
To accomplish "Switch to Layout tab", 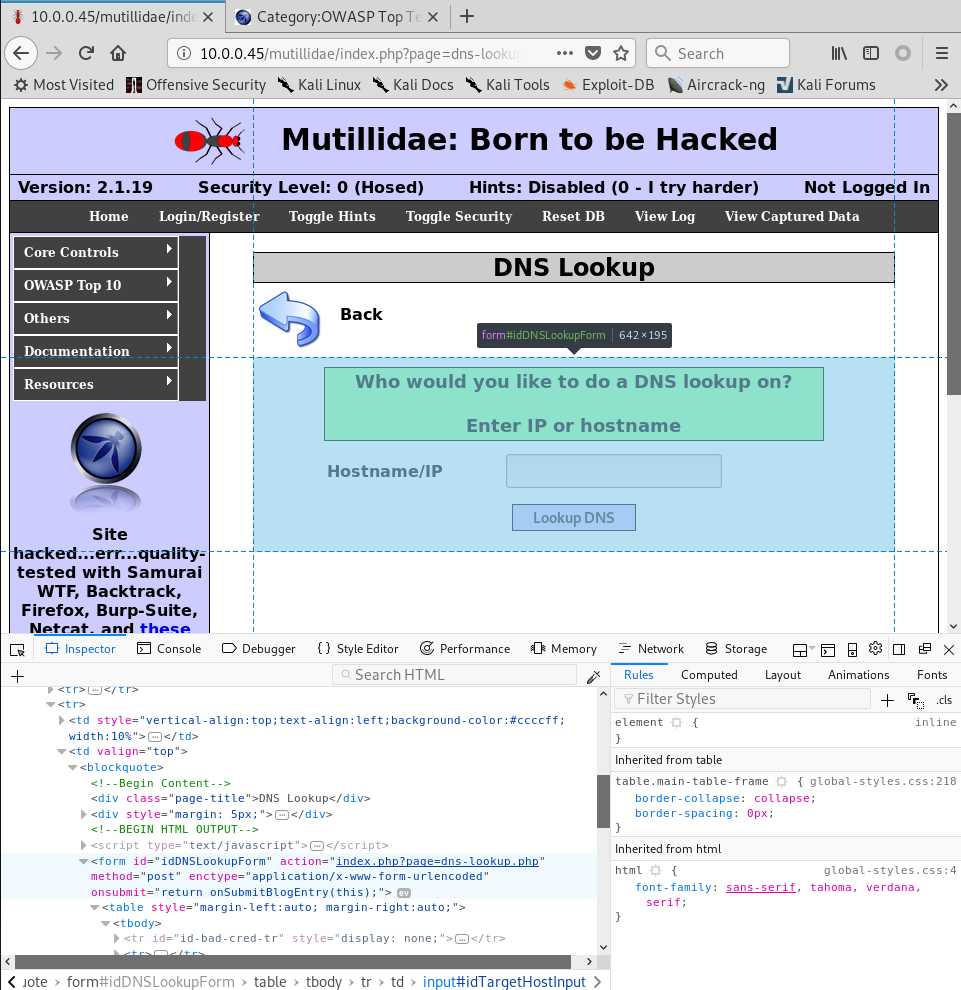I will click(782, 674).
